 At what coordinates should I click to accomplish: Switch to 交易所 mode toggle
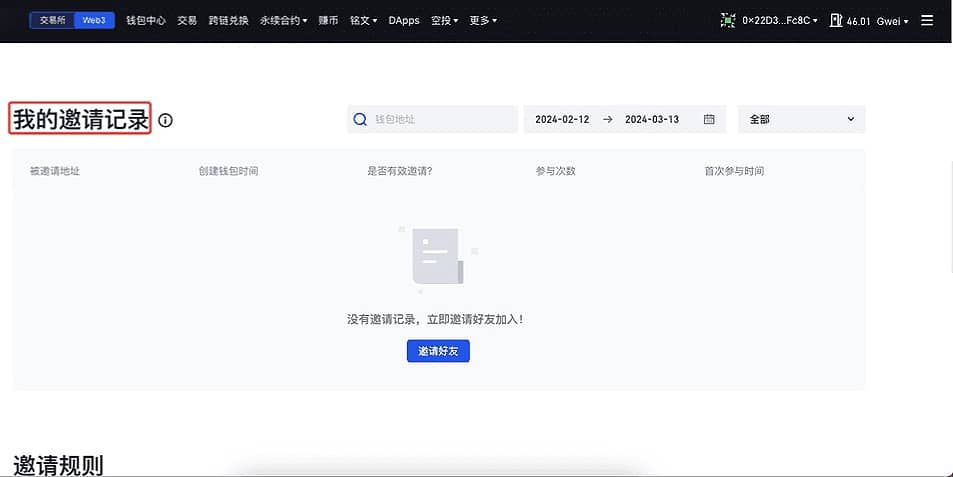(52, 20)
